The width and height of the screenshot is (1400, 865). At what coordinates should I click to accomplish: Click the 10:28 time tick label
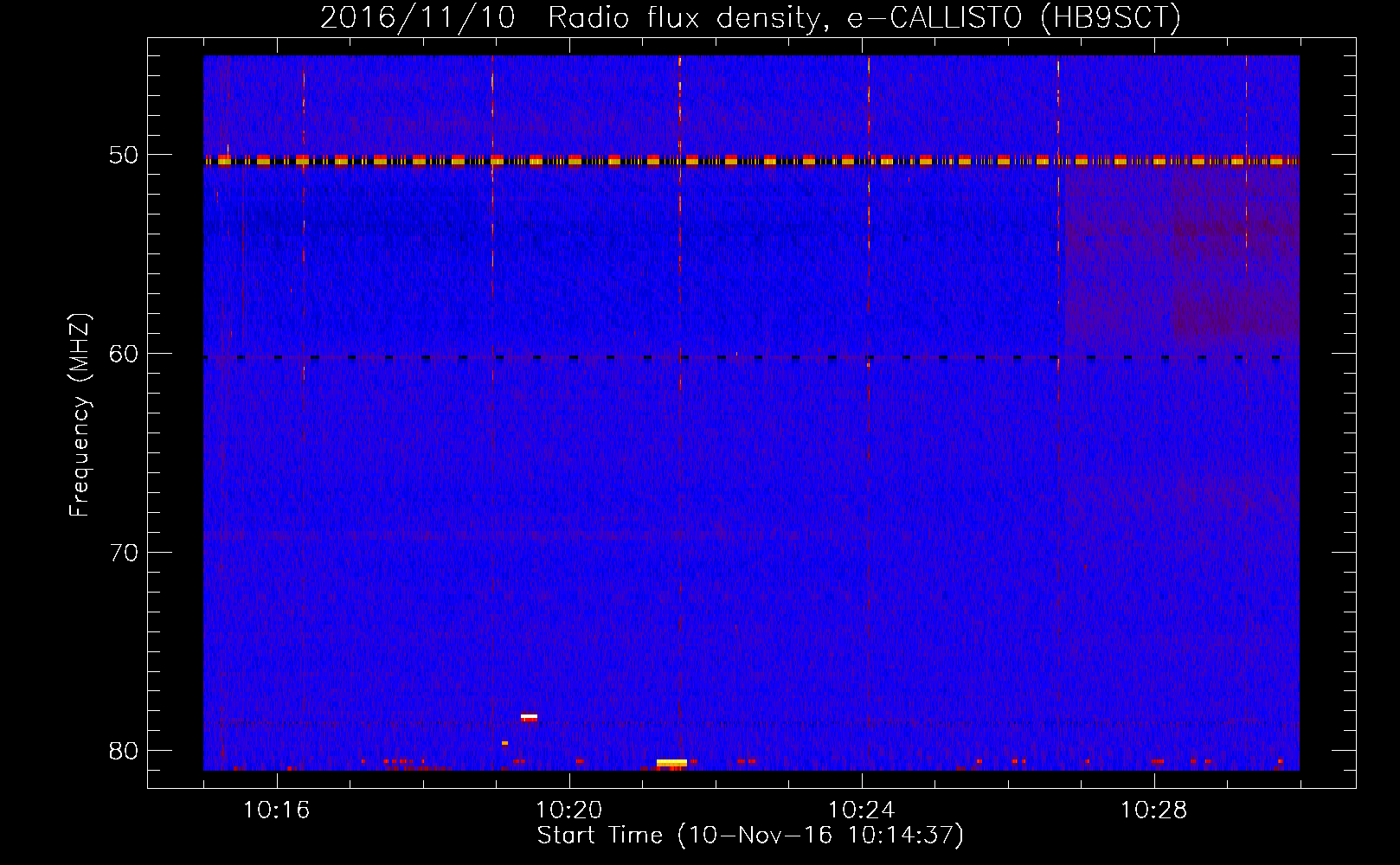coord(1154,811)
